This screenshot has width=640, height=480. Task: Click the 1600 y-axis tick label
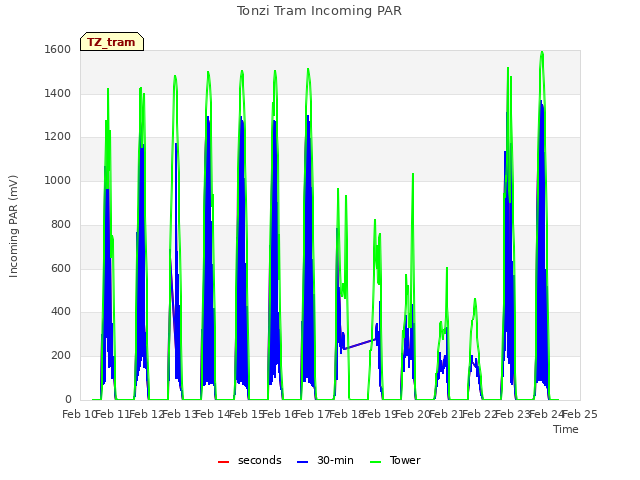(x=58, y=49)
